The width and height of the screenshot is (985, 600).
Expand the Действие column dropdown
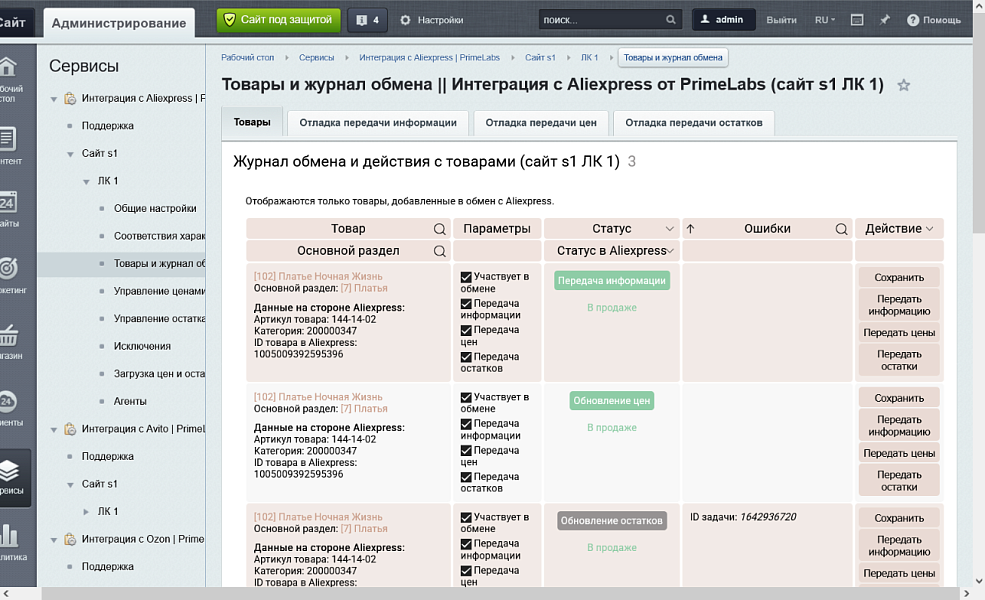coord(930,229)
